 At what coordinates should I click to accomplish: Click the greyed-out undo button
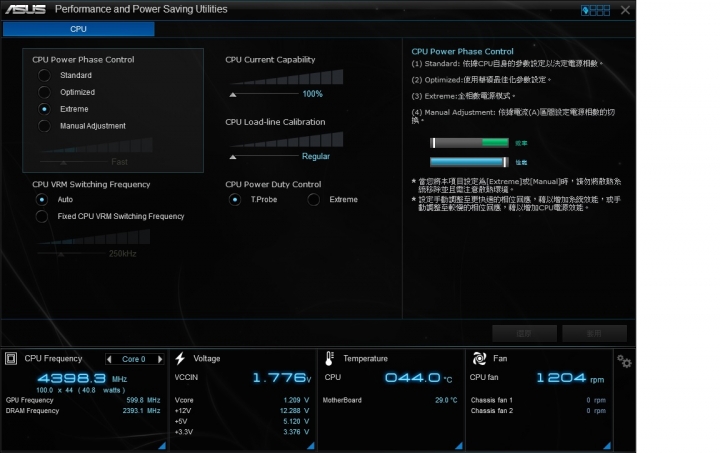coord(524,334)
